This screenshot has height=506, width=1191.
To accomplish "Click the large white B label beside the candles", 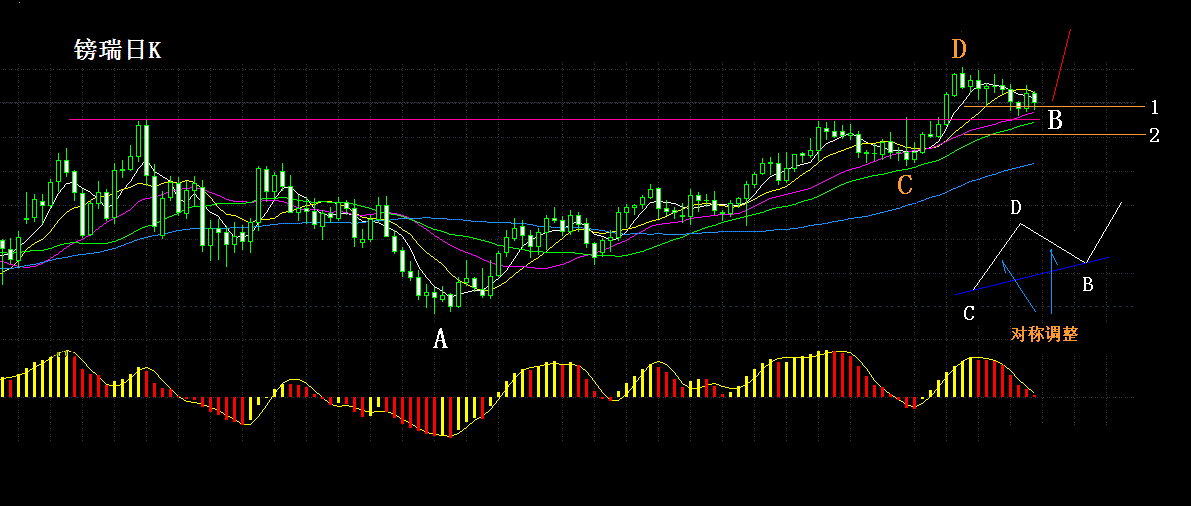I will click(x=1054, y=119).
